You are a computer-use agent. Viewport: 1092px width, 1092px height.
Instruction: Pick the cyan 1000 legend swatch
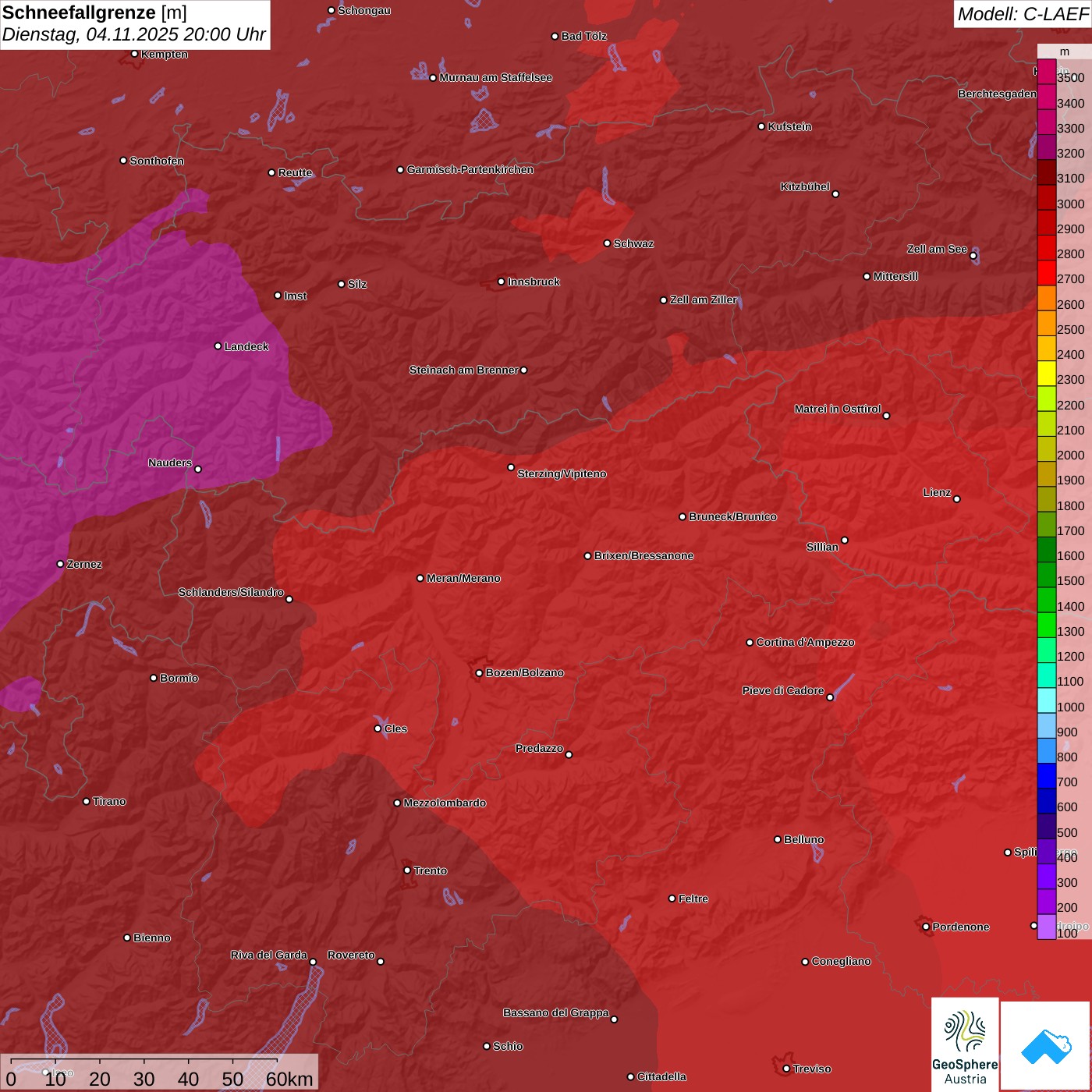pos(1046,700)
